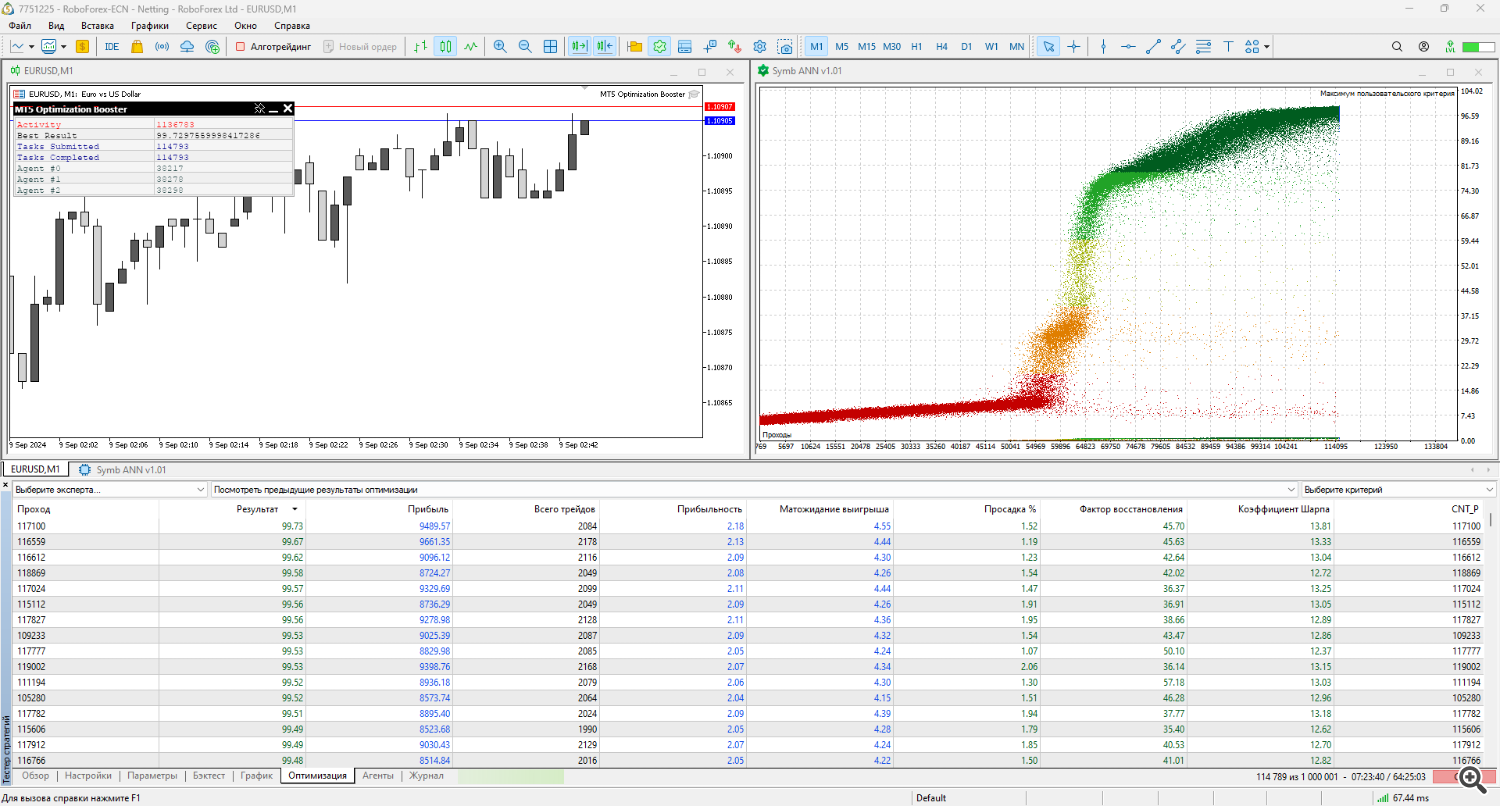Take a chart screenshot with camera icon
The height and width of the screenshot is (806, 1500).
click(785, 46)
